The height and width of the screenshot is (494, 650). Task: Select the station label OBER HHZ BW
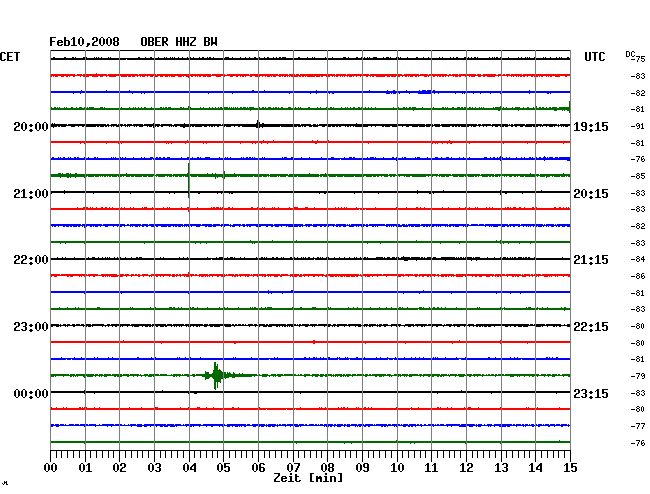179,42
